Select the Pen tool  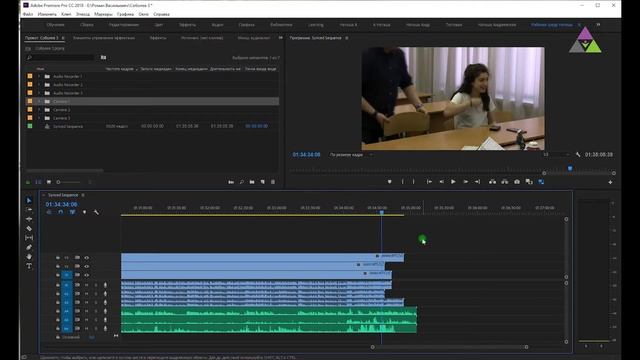[x=29, y=247]
